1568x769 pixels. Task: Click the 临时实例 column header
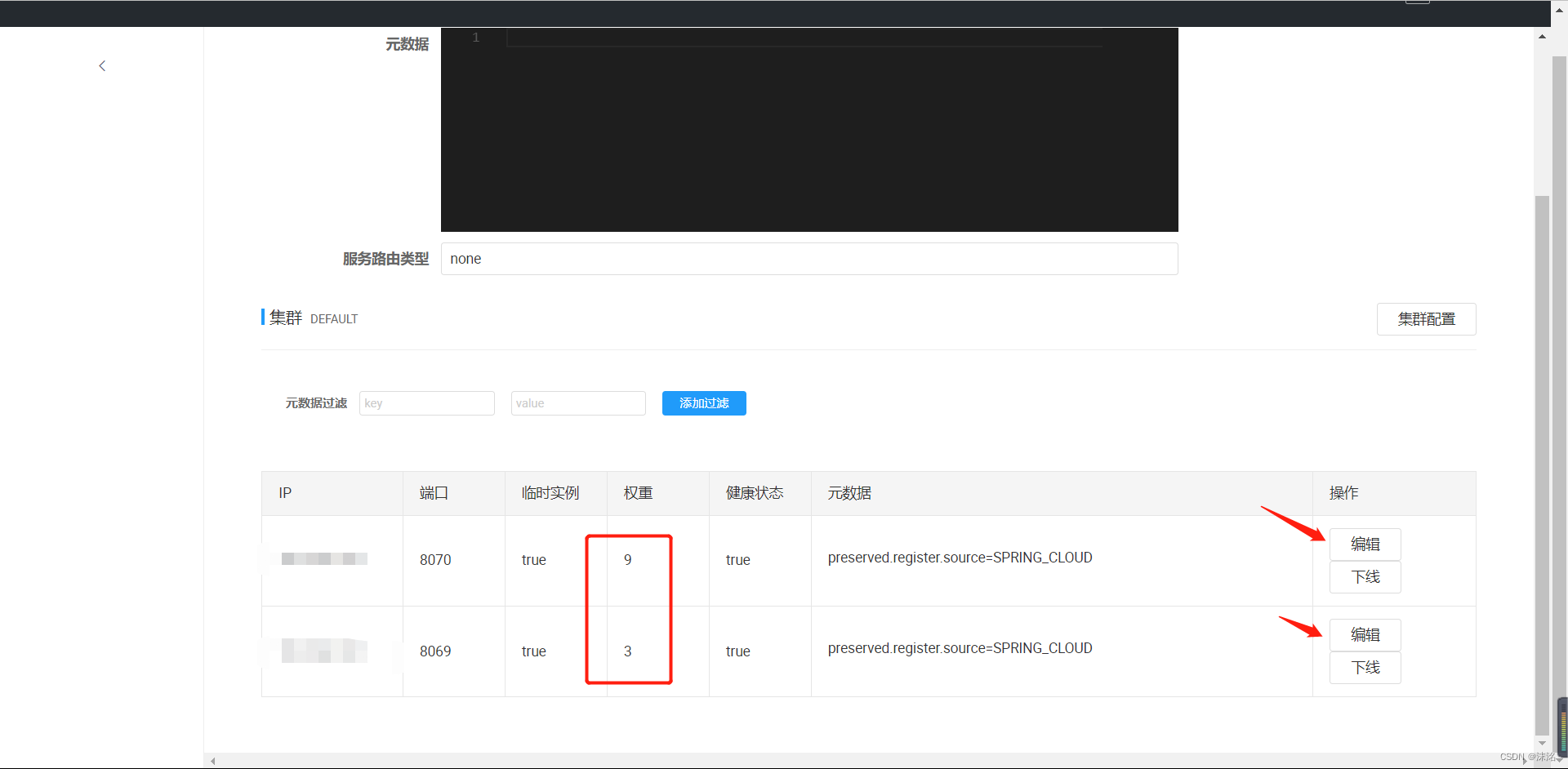[550, 493]
